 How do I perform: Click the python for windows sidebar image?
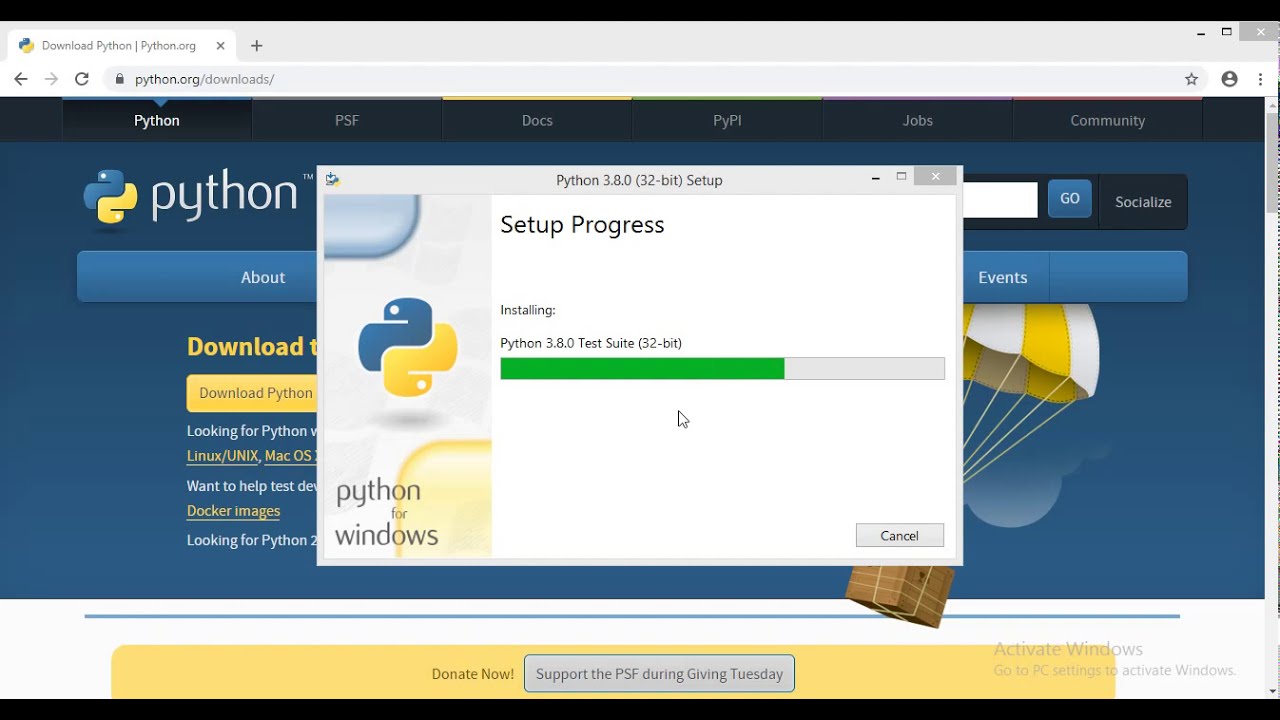408,375
